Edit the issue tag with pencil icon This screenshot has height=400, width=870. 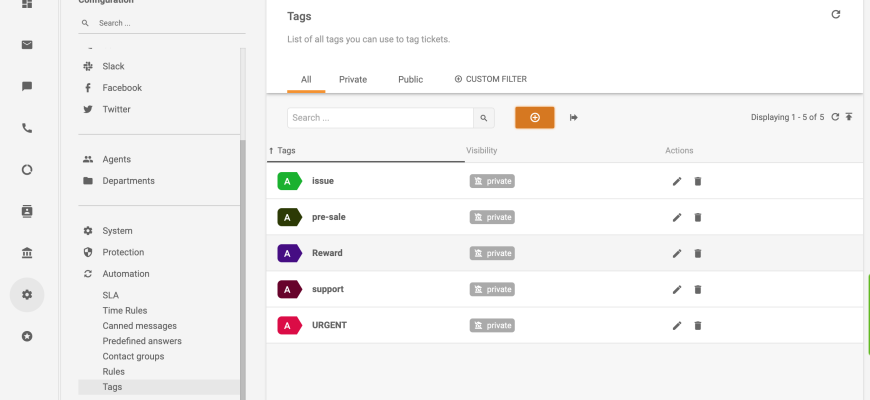click(x=677, y=181)
